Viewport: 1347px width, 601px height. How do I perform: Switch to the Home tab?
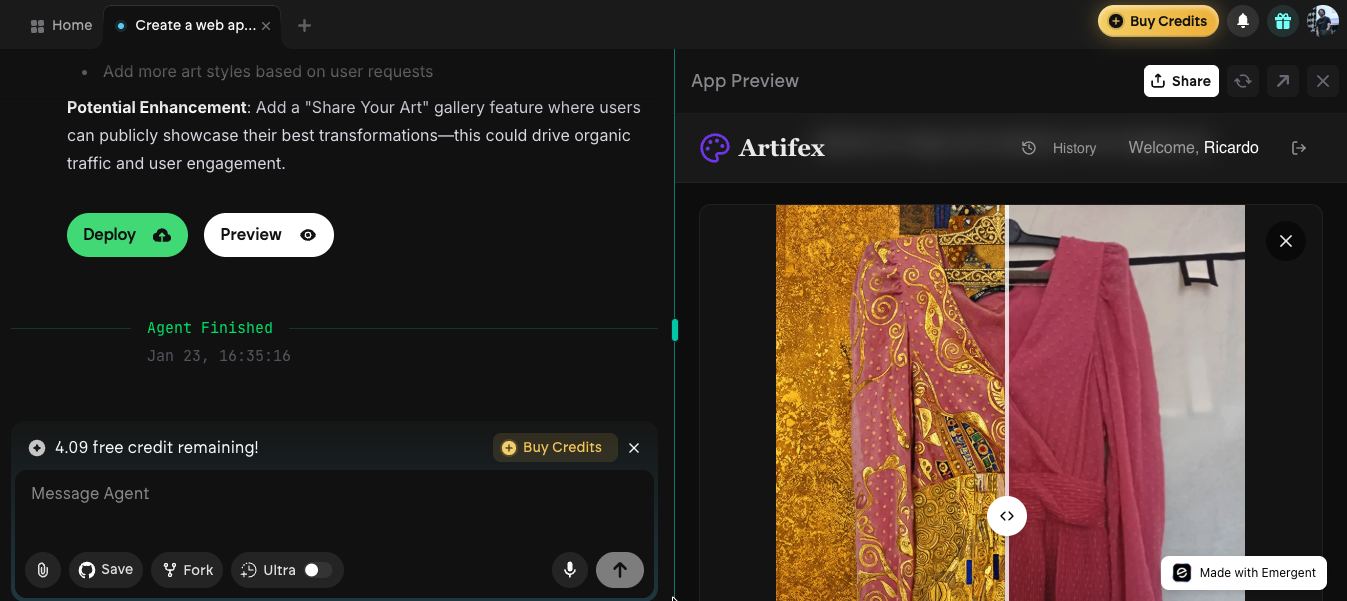pyautogui.click(x=62, y=25)
